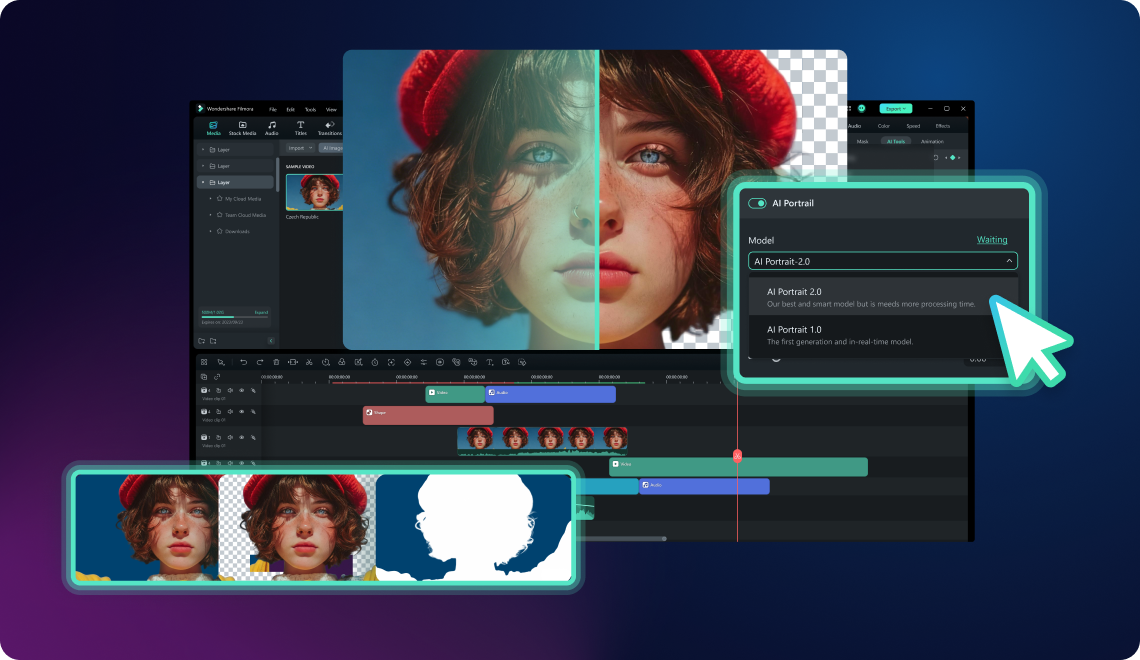Switch to the Titles tab
Screen dimensions: 1140x660
[x=300, y=129]
